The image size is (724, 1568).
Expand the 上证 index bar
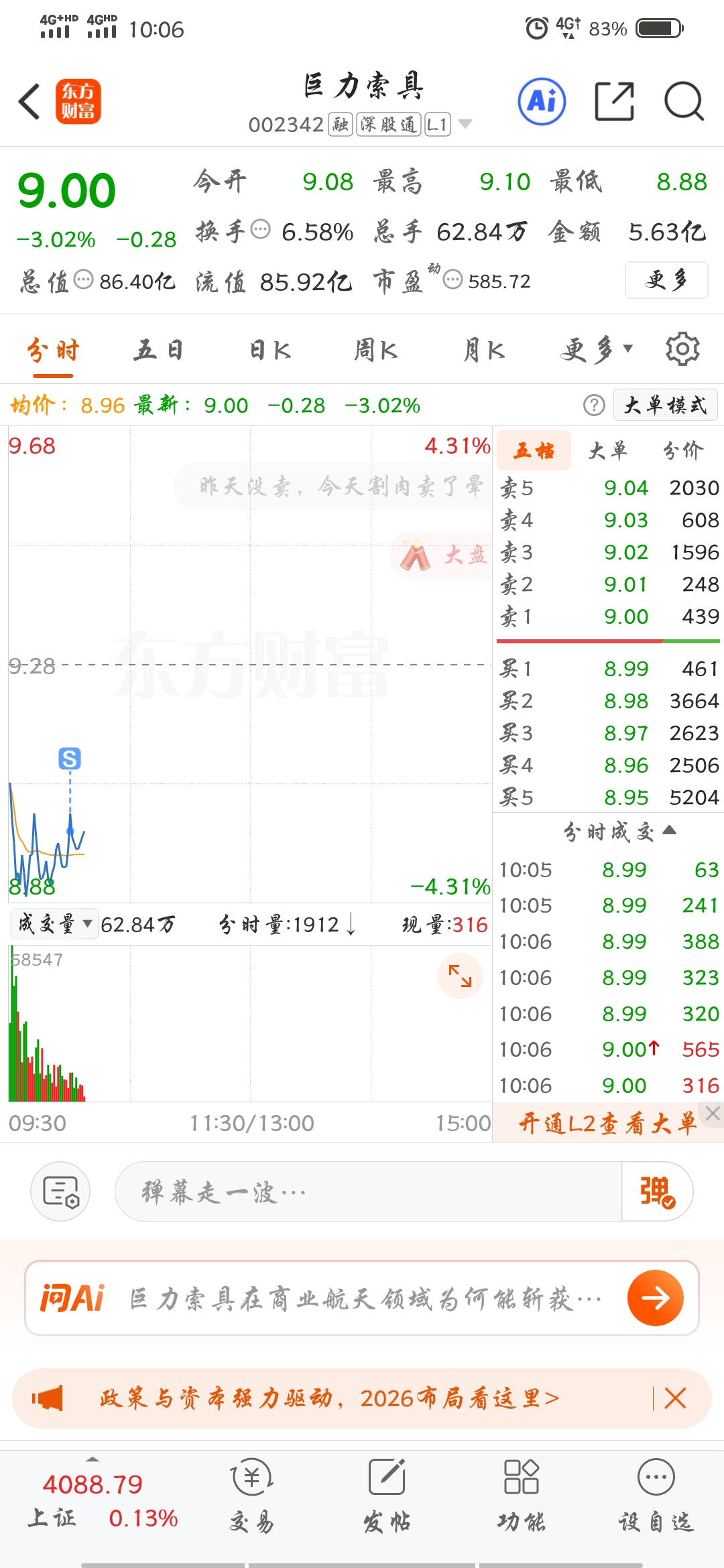93,1459
